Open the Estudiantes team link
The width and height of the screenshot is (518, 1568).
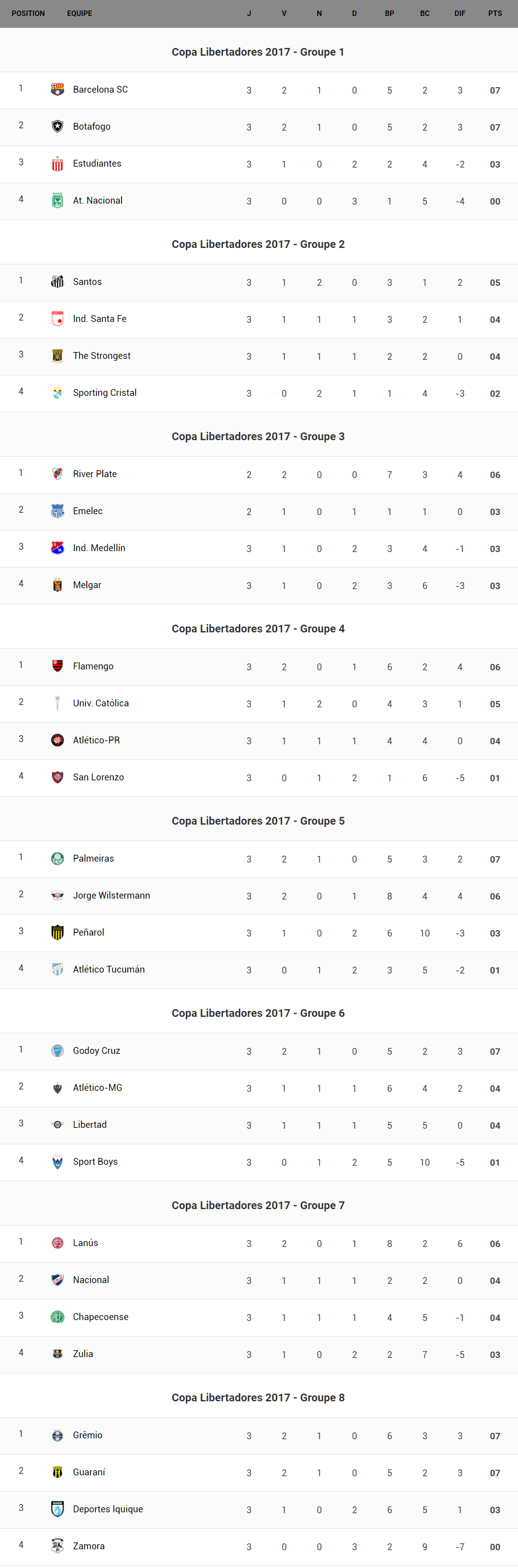tap(97, 164)
